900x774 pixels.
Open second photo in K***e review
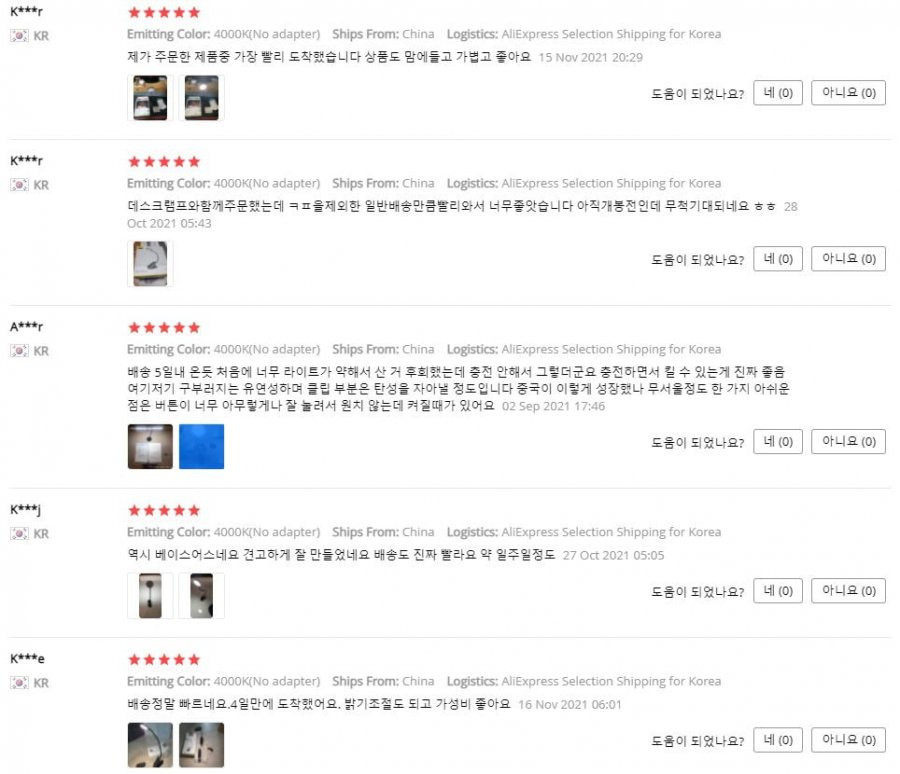[201, 745]
